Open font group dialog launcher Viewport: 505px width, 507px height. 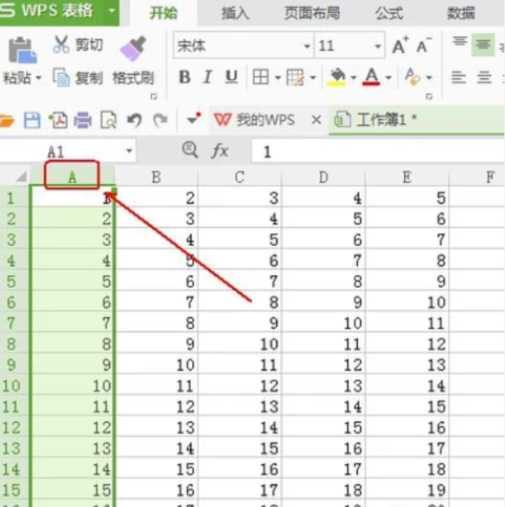(x=429, y=97)
